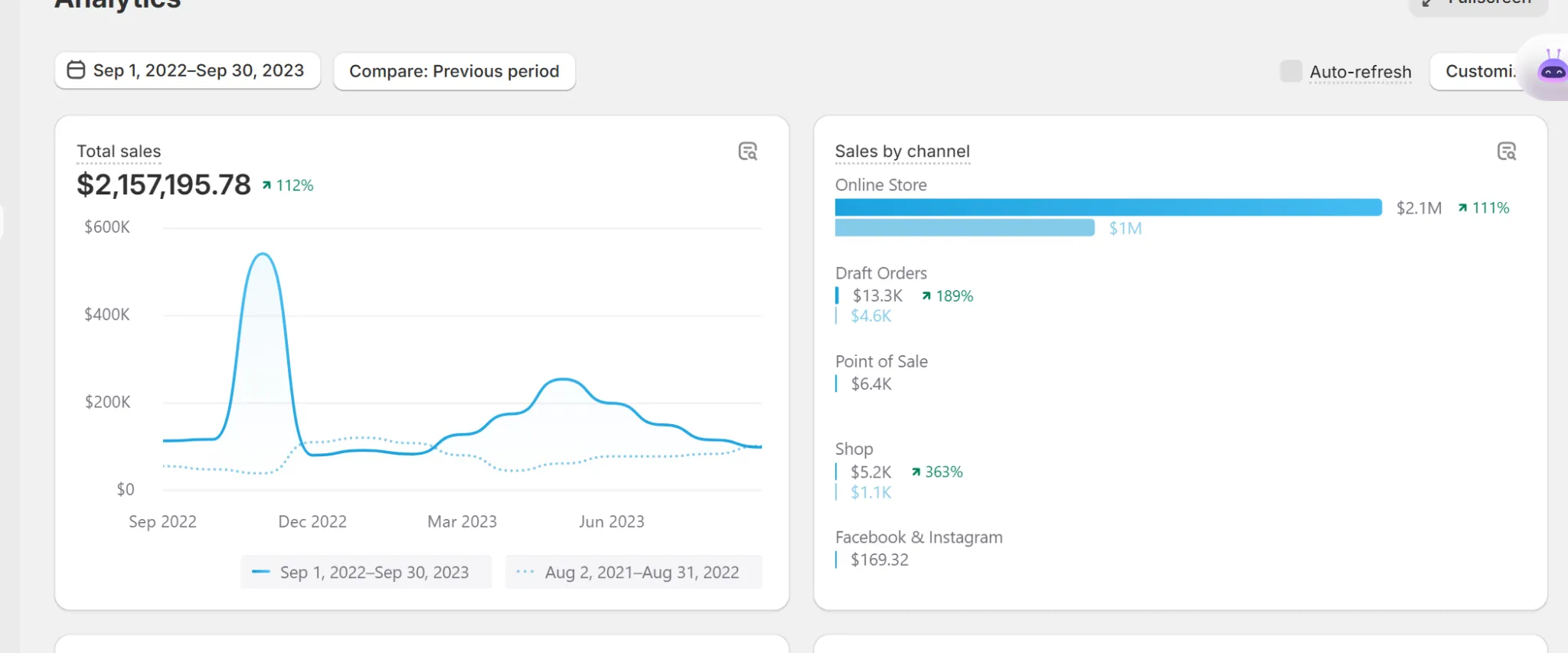Click the Sales by channel card title
The image size is (1568, 653).
click(902, 152)
